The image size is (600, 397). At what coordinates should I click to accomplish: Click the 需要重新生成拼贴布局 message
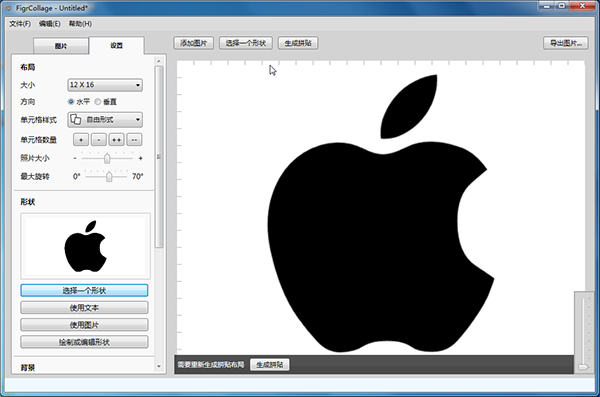tap(211, 365)
